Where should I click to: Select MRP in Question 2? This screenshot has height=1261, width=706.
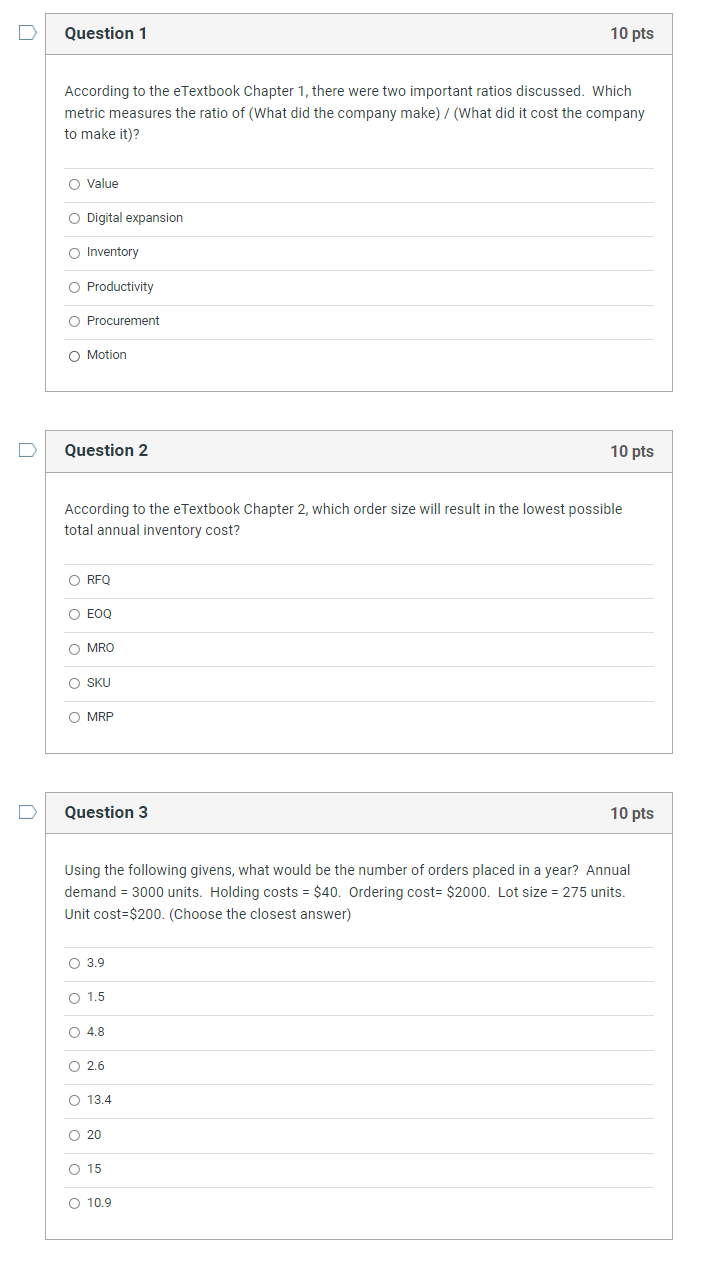[74, 717]
